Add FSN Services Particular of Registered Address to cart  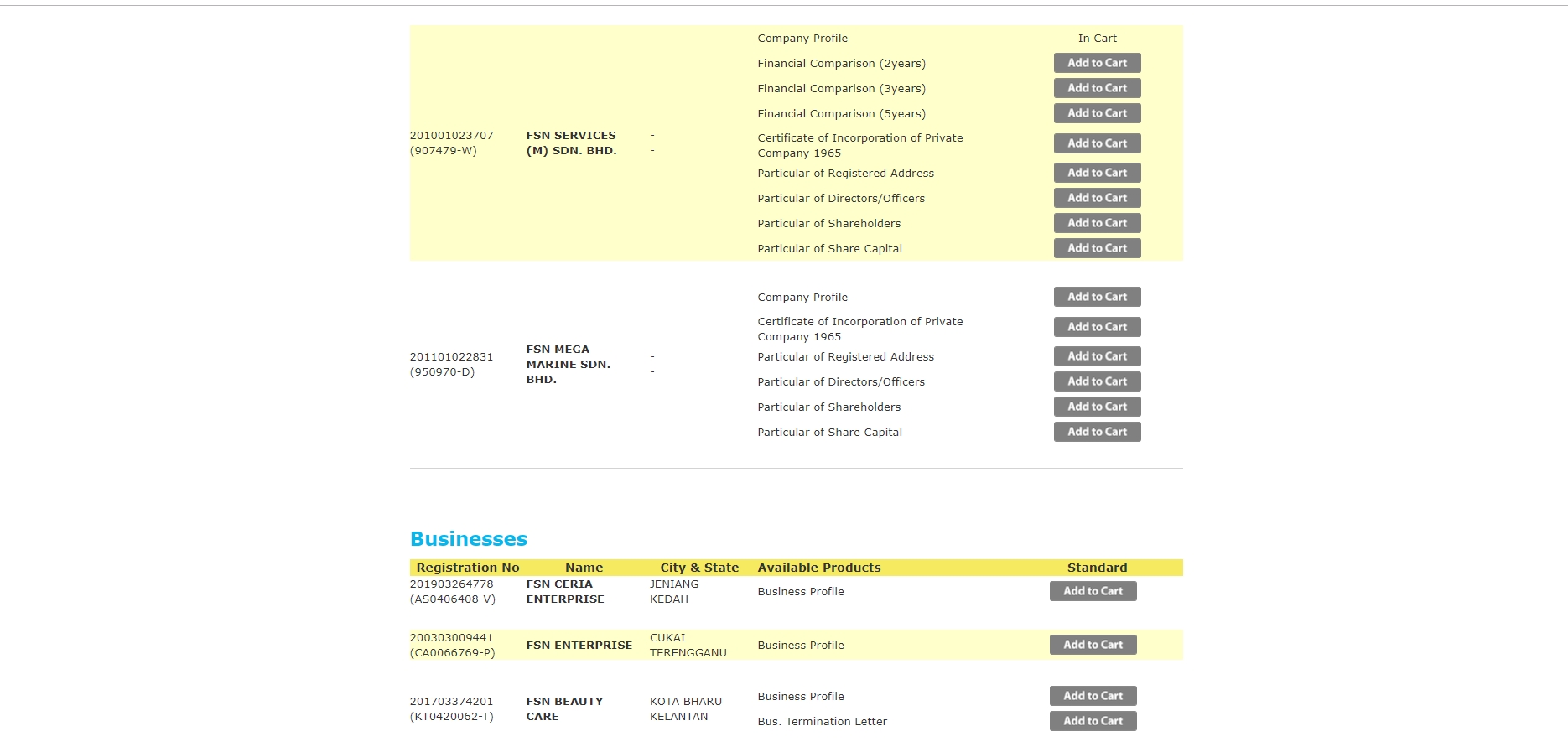click(1097, 173)
